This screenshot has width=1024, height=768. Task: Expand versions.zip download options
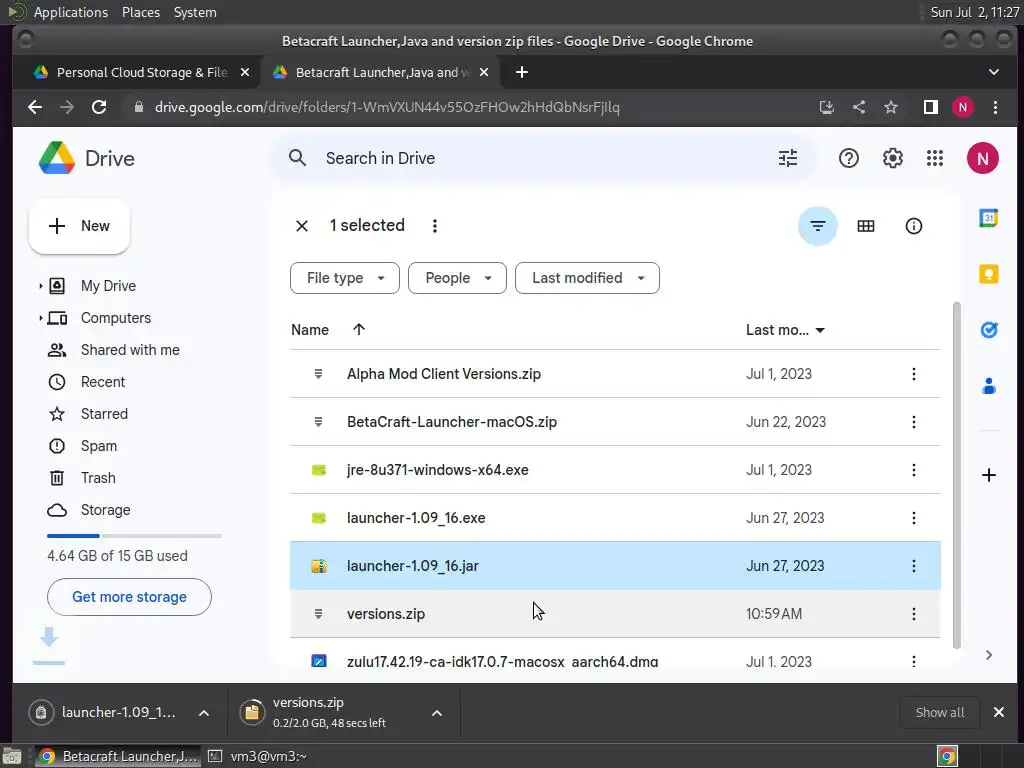(x=437, y=712)
